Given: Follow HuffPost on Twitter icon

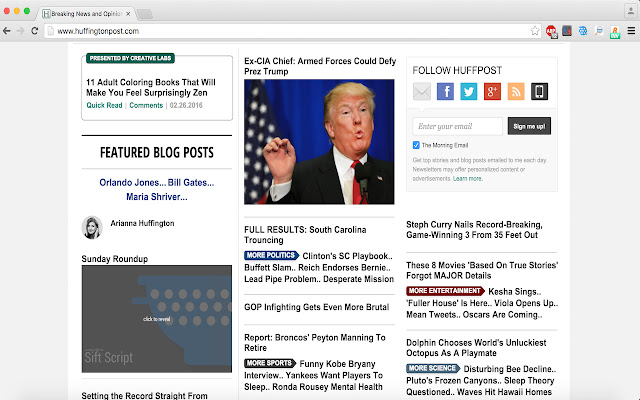Looking at the screenshot, I should [469, 91].
